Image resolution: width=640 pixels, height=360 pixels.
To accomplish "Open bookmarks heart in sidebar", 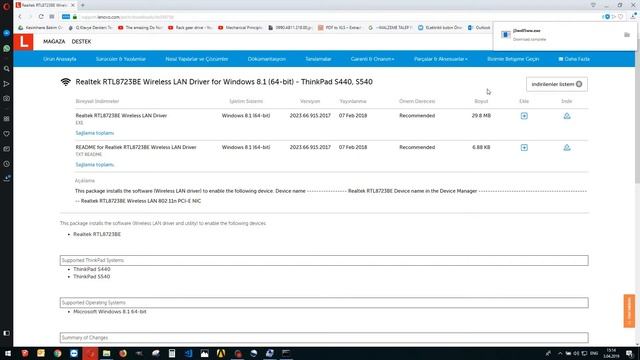I will click(x=6, y=133).
